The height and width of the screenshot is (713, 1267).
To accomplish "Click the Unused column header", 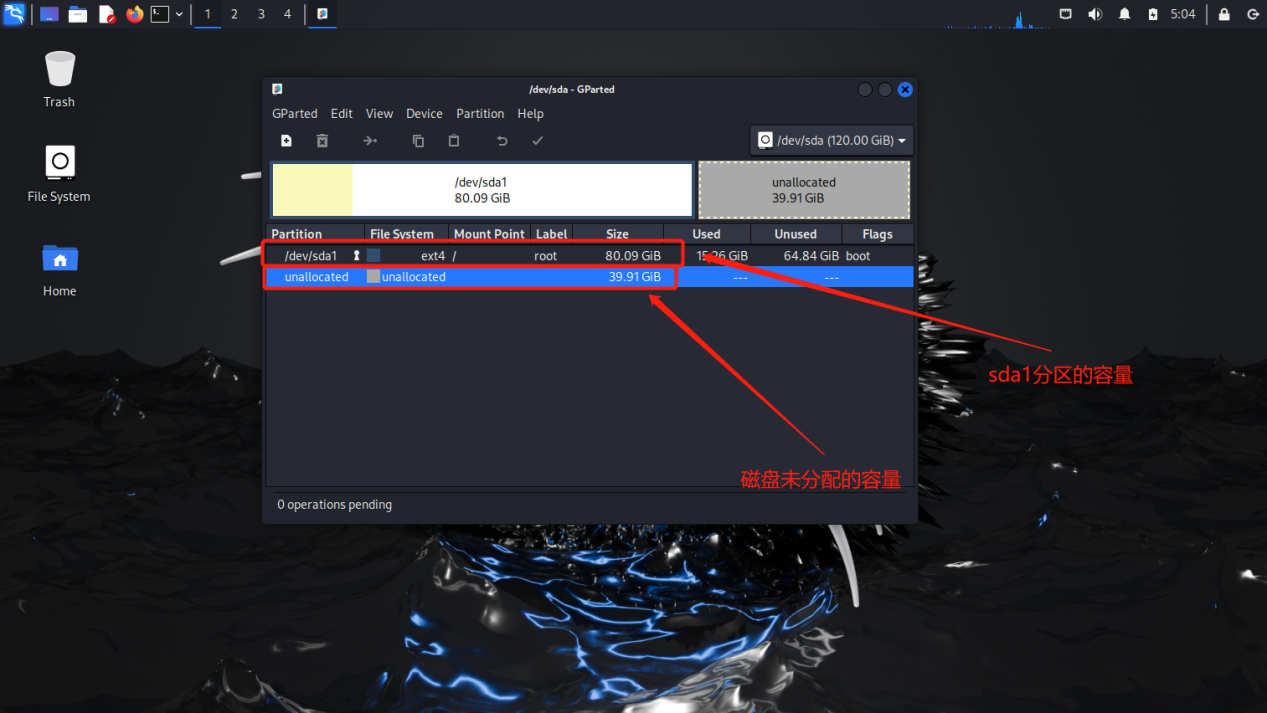I will tap(796, 234).
